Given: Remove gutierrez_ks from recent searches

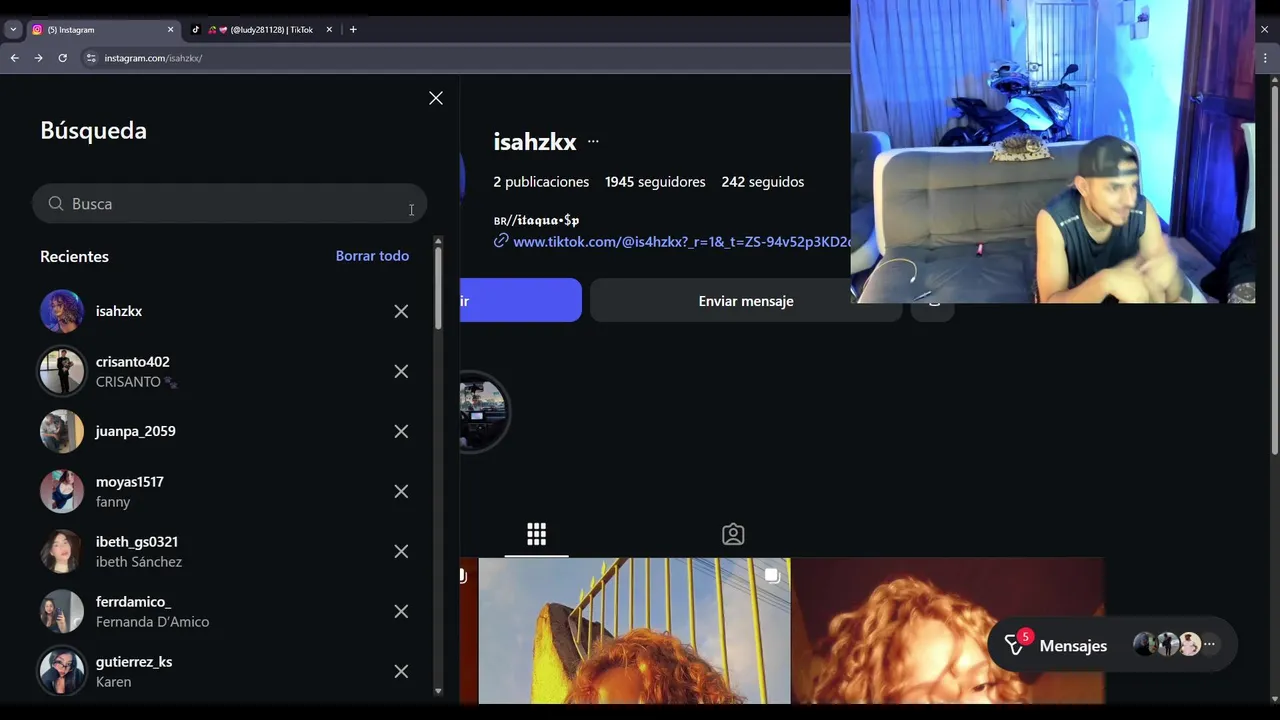Looking at the screenshot, I should point(401,671).
